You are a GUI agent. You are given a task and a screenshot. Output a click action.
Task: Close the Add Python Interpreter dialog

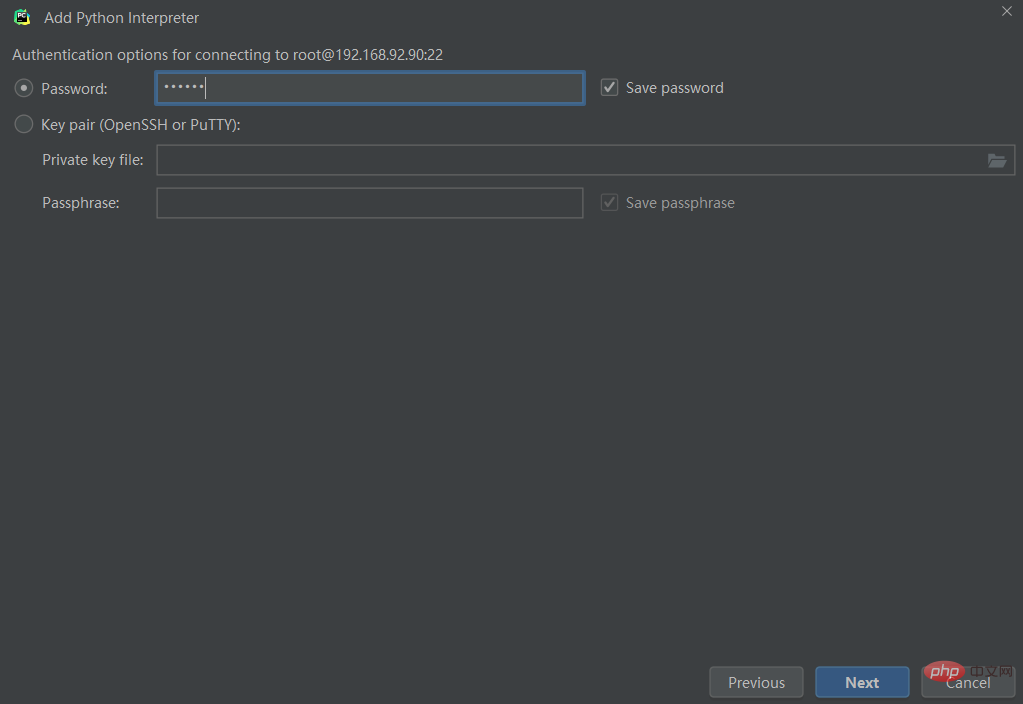coord(1007,11)
